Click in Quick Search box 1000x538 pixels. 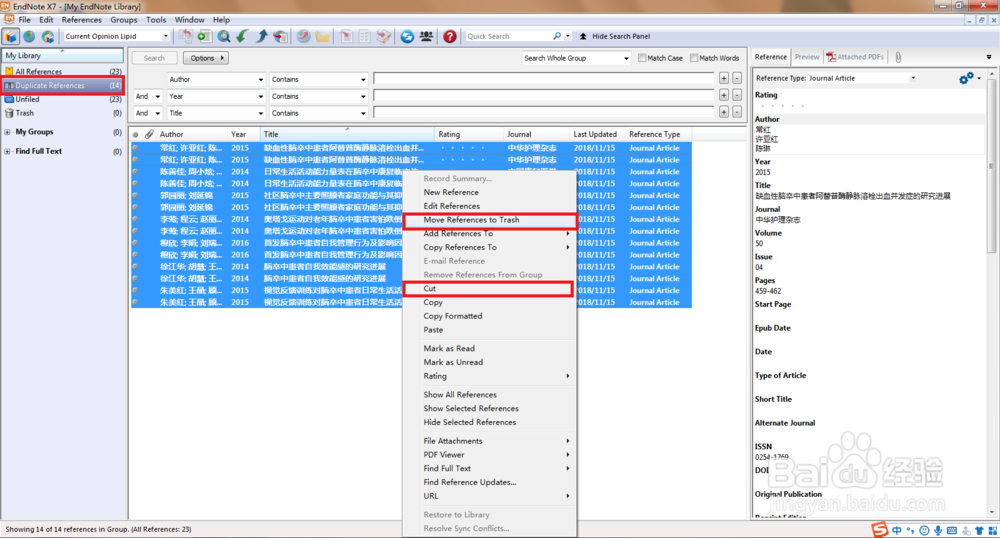click(508, 36)
